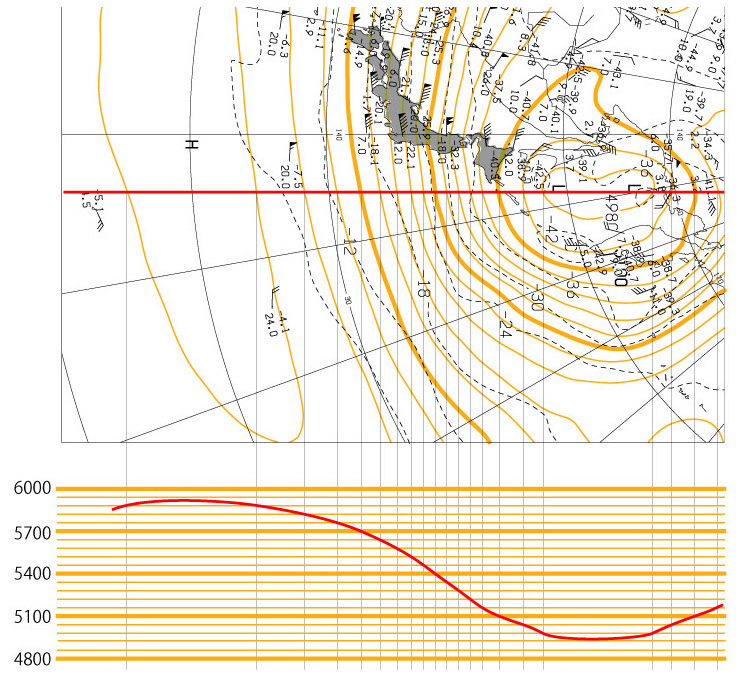Viewport: 744px width, 678px height.
Task: Click the H high-pressure marker
Action: (190, 145)
